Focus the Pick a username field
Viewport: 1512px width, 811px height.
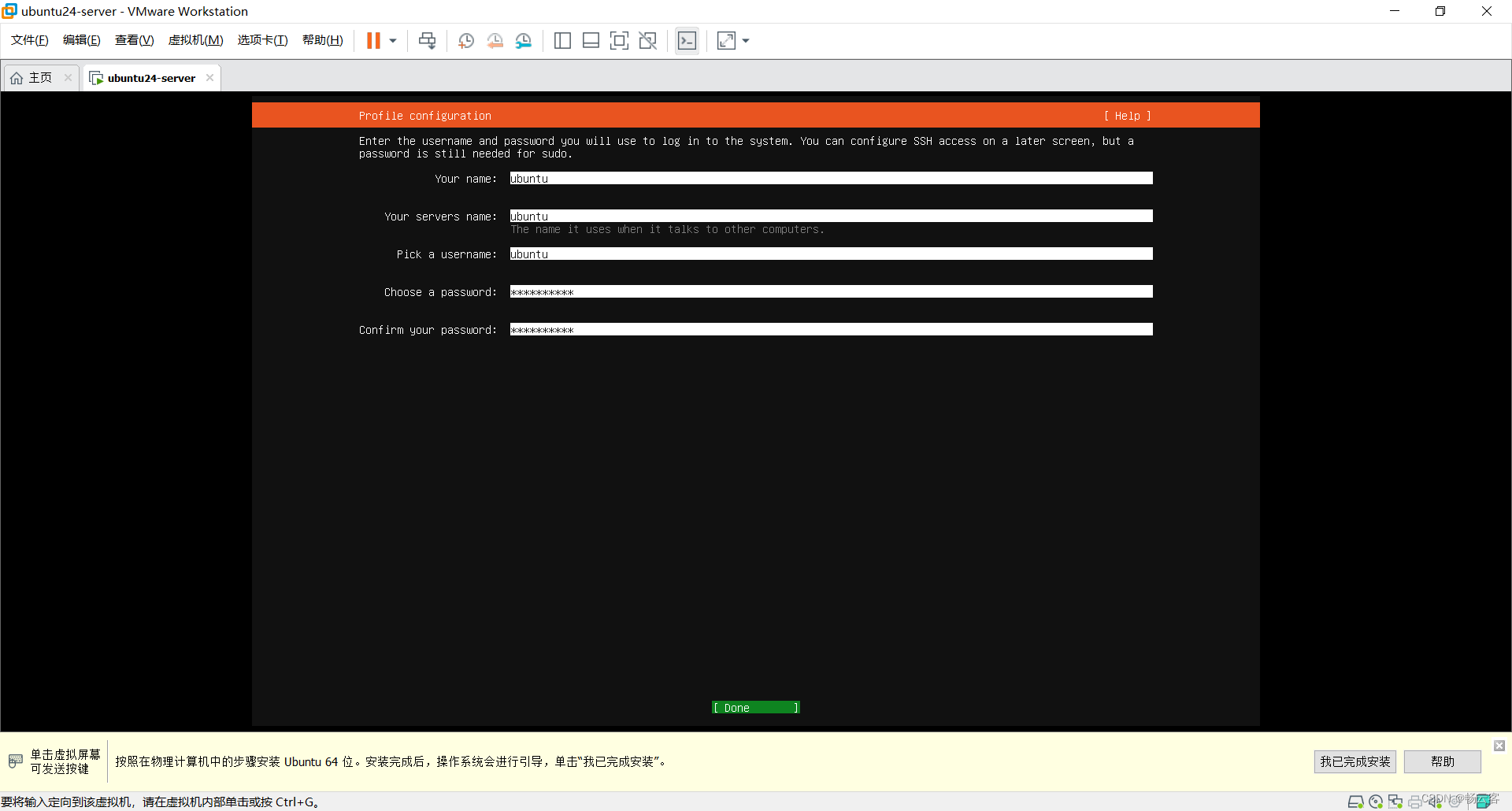[x=832, y=254]
